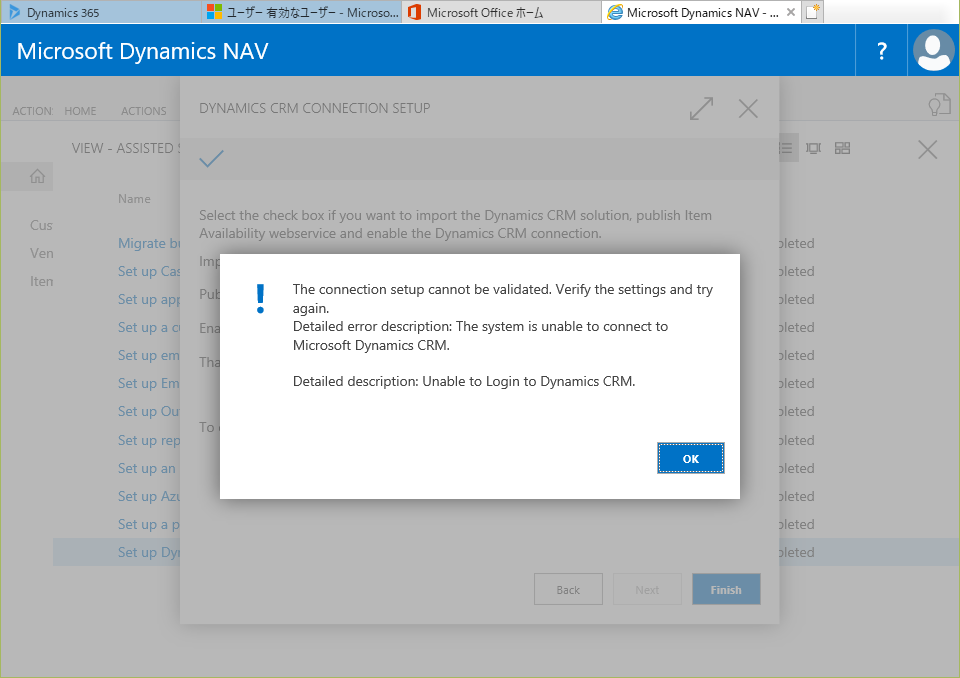The height and width of the screenshot is (678, 960).
Task: Click 'Unable to Login to Dynamics CRM' text
Action: point(528,381)
